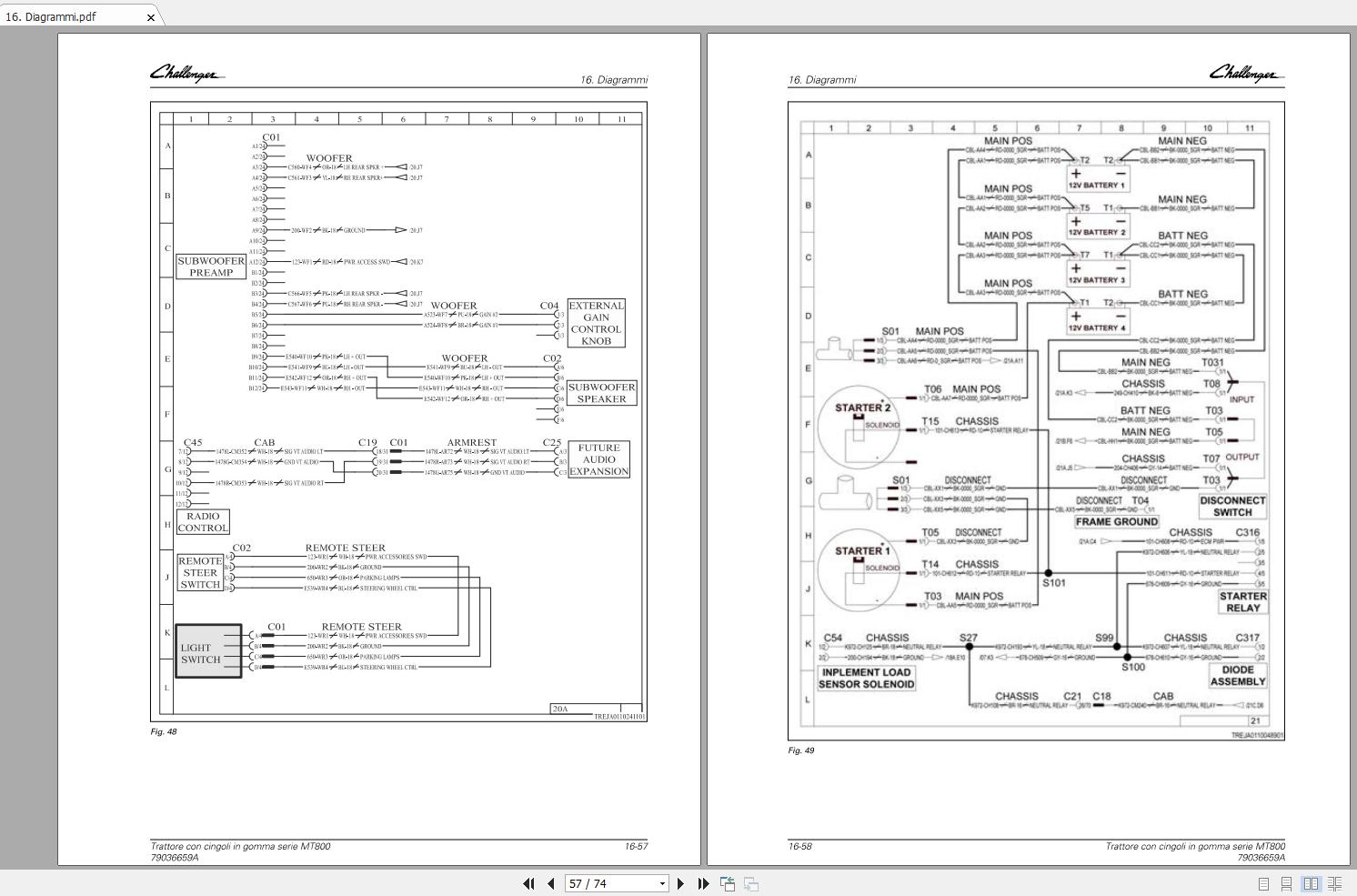
Task: Enable continuous single page scrolling
Action: pyautogui.click(x=1286, y=883)
